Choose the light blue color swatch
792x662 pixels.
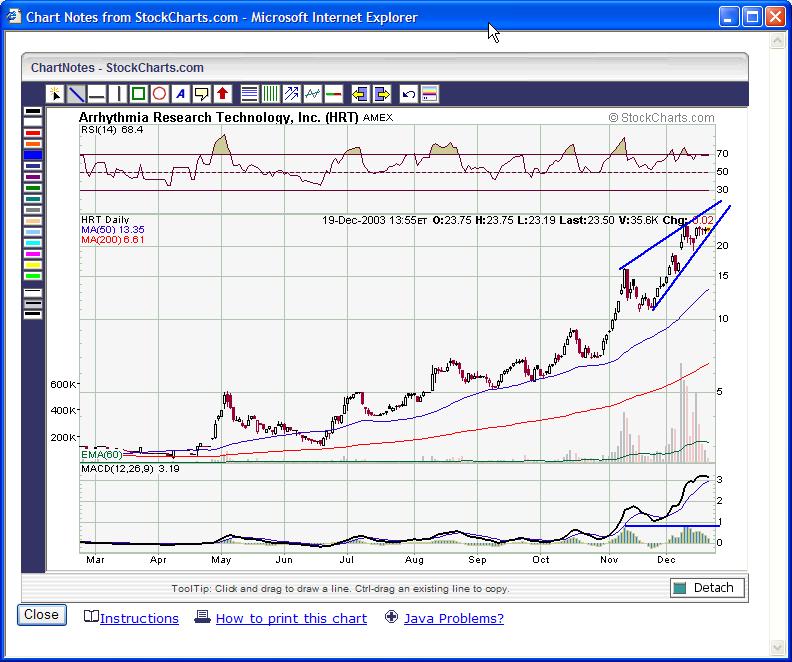coord(33,232)
